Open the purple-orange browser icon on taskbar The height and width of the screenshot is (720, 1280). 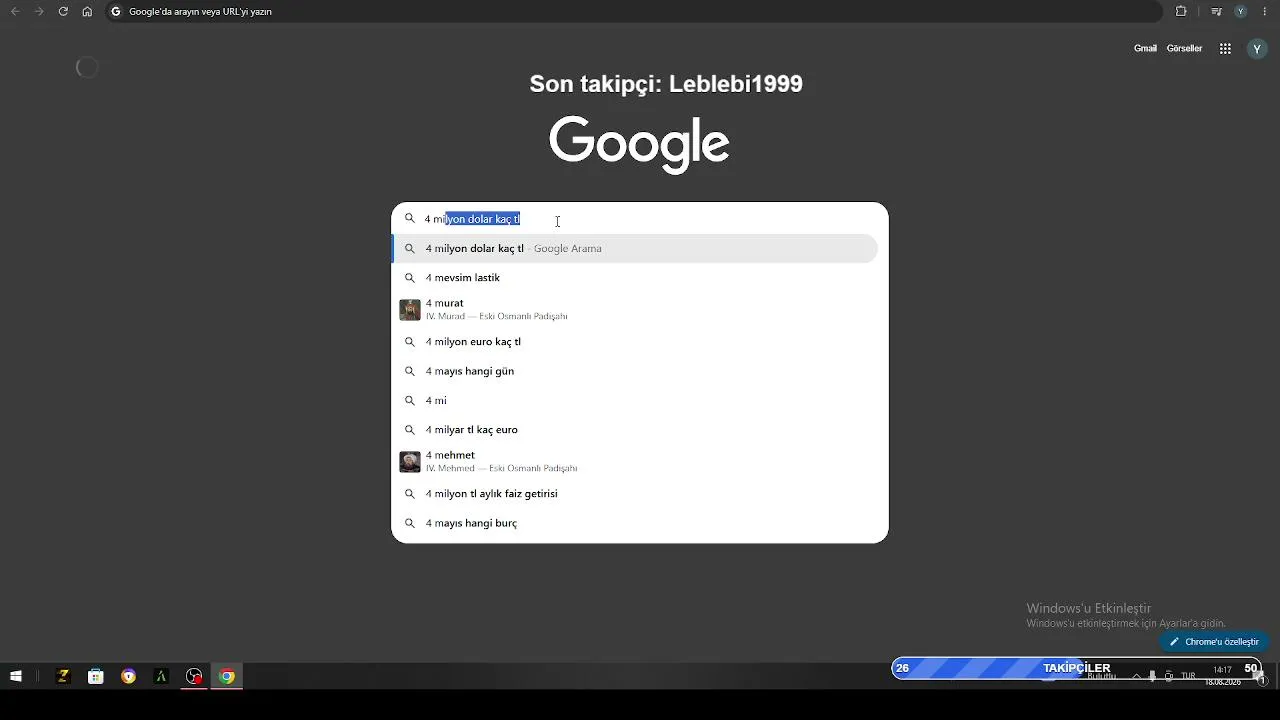[128, 676]
